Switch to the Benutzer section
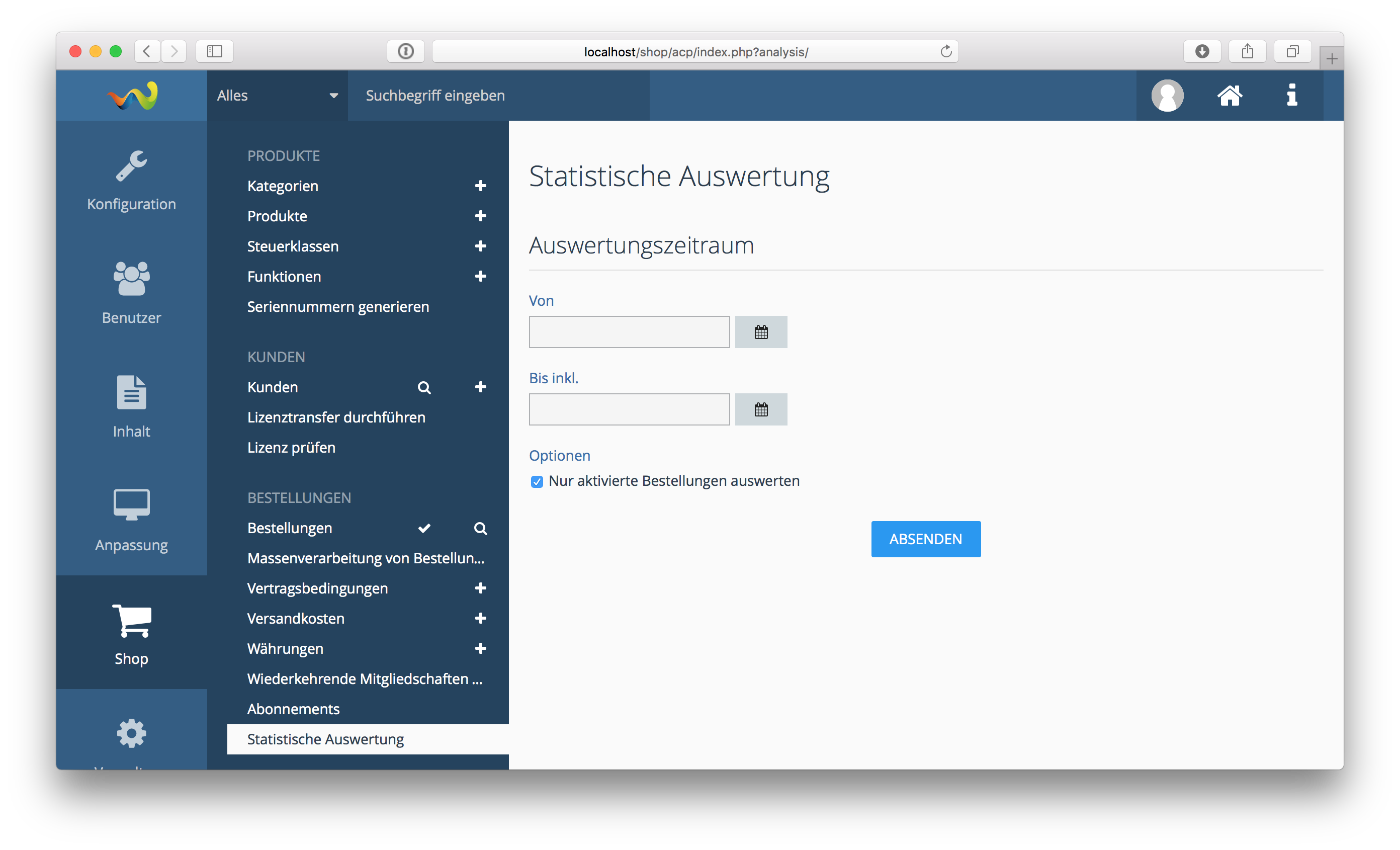The width and height of the screenshot is (1400, 850). (x=131, y=293)
